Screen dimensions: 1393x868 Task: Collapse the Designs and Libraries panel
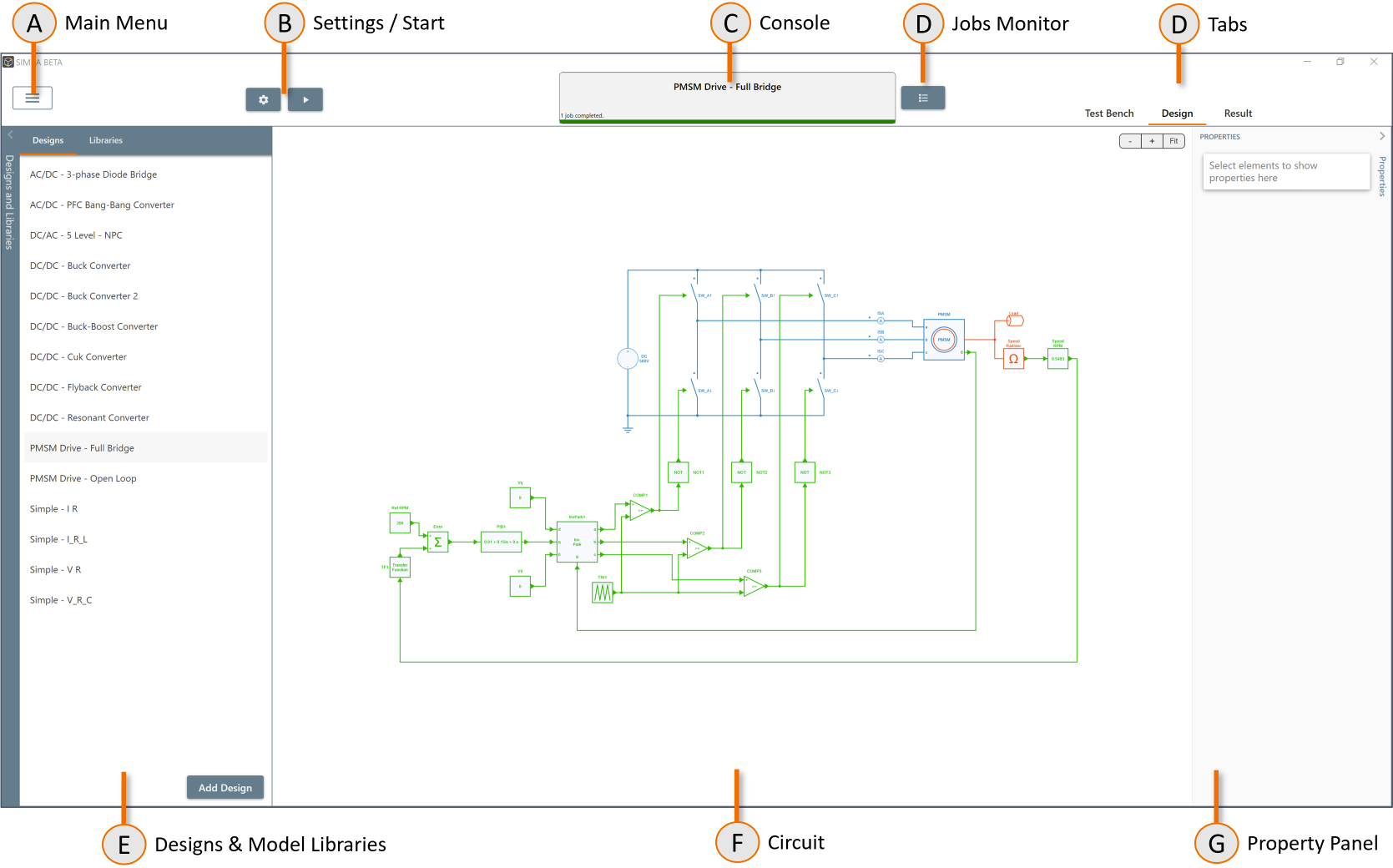(x=10, y=135)
